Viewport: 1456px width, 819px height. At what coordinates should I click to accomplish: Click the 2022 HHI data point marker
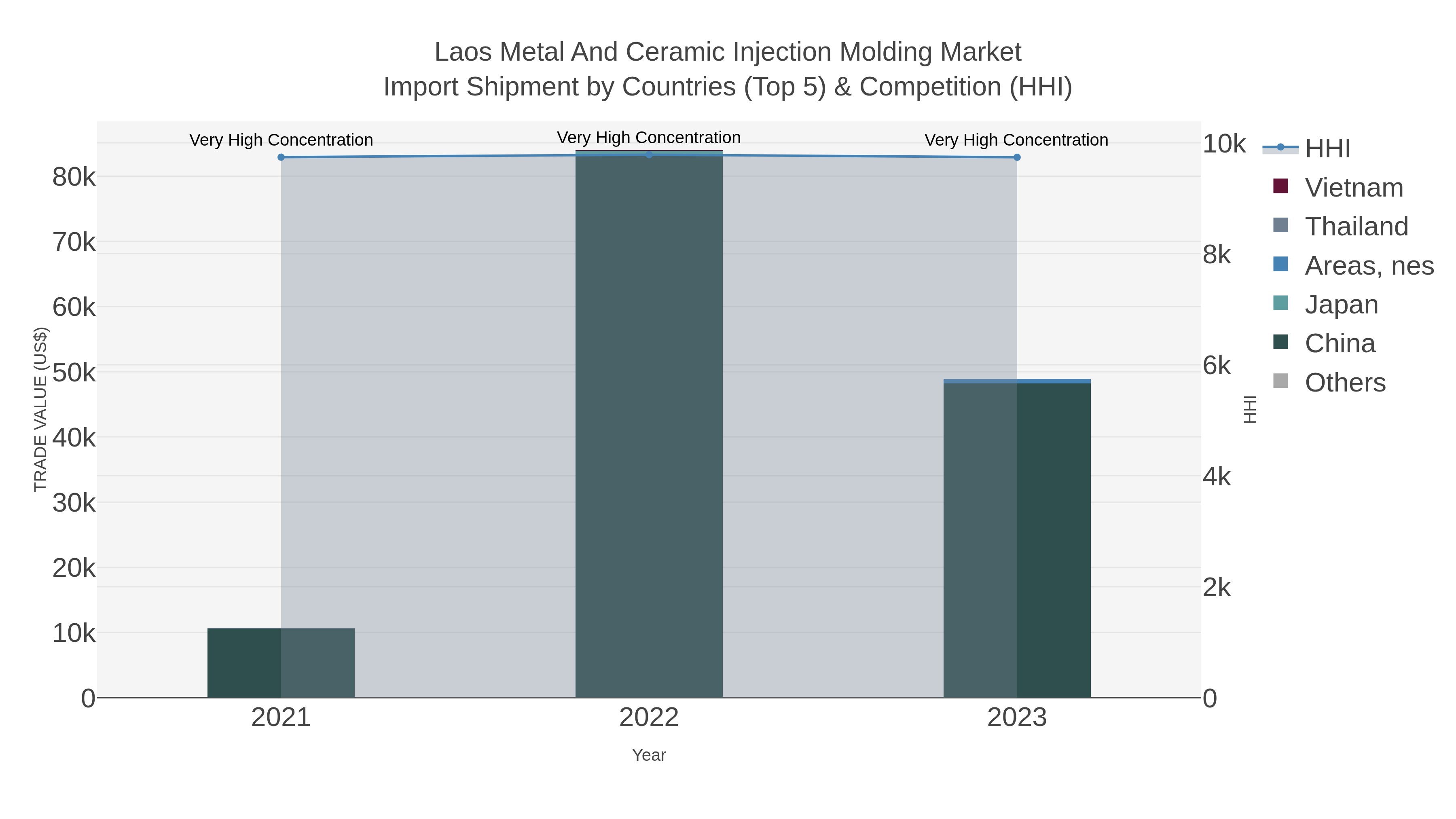click(x=649, y=155)
